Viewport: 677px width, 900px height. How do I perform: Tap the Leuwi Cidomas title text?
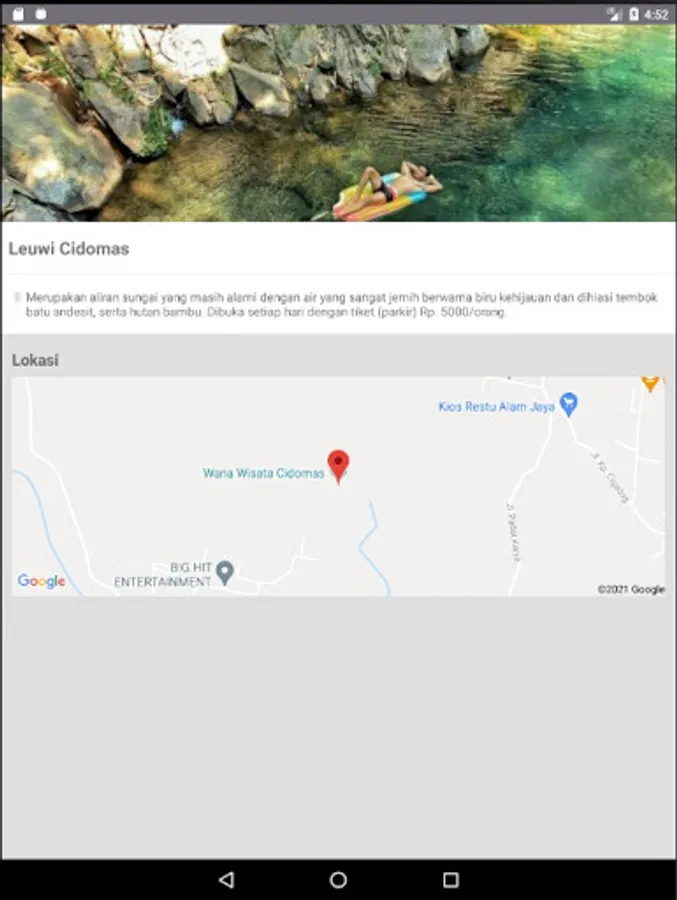(x=68, y=249)
